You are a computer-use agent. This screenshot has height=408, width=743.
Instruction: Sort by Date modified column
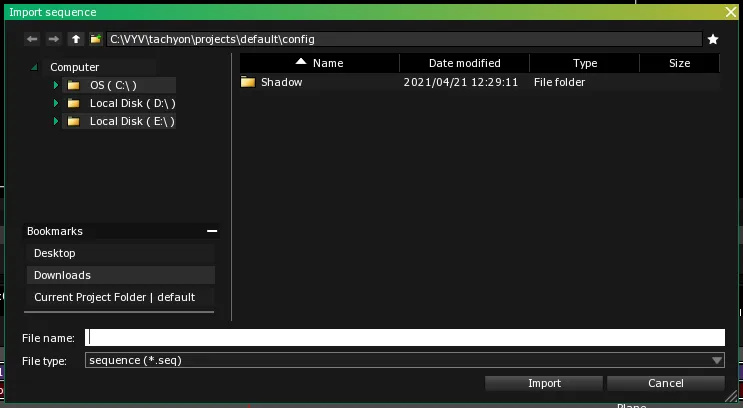click(x=464, y=63)
